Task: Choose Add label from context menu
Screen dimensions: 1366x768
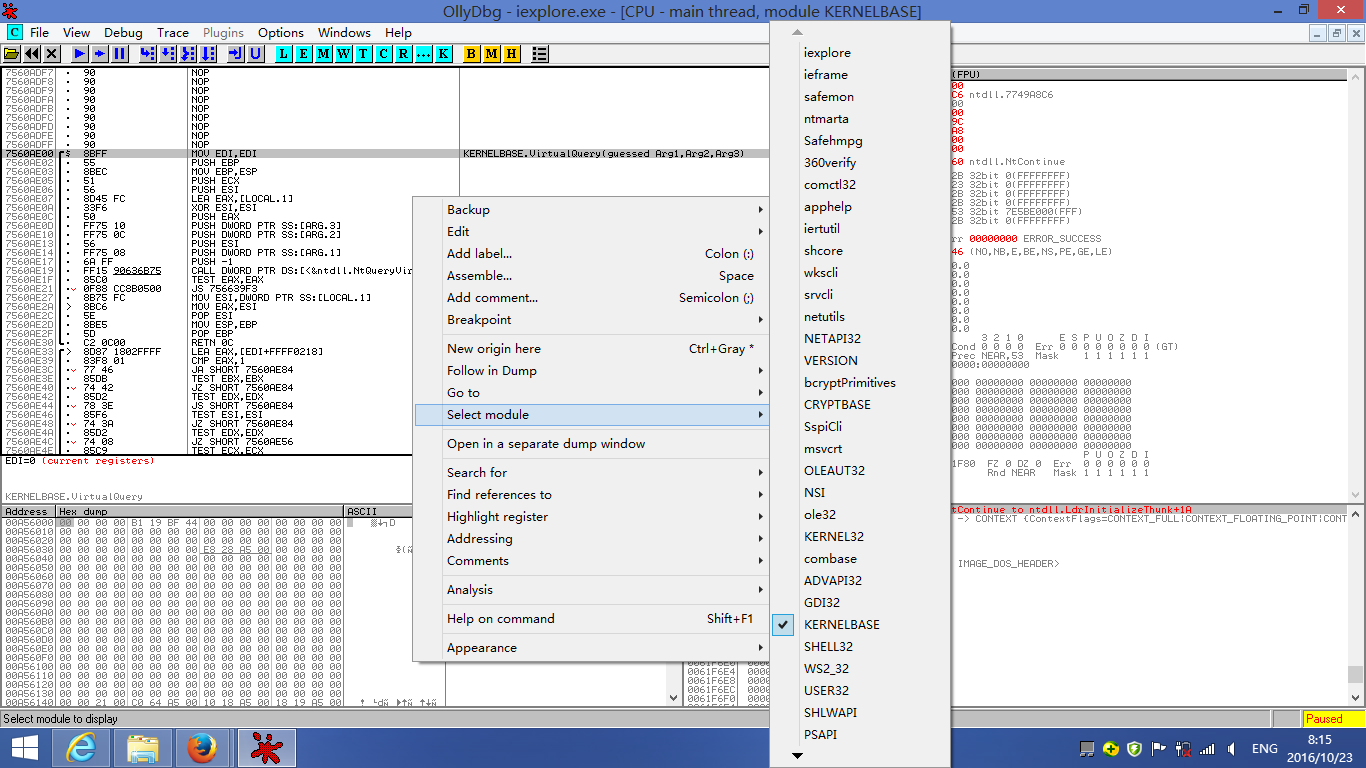Action: click(592, 254)
